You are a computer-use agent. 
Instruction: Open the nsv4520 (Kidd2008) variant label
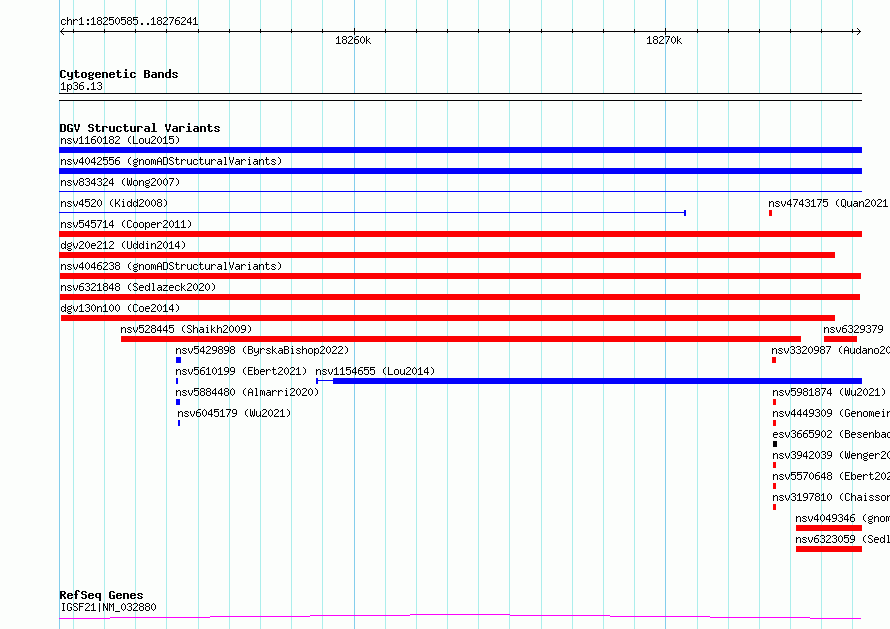pos(114,203)
